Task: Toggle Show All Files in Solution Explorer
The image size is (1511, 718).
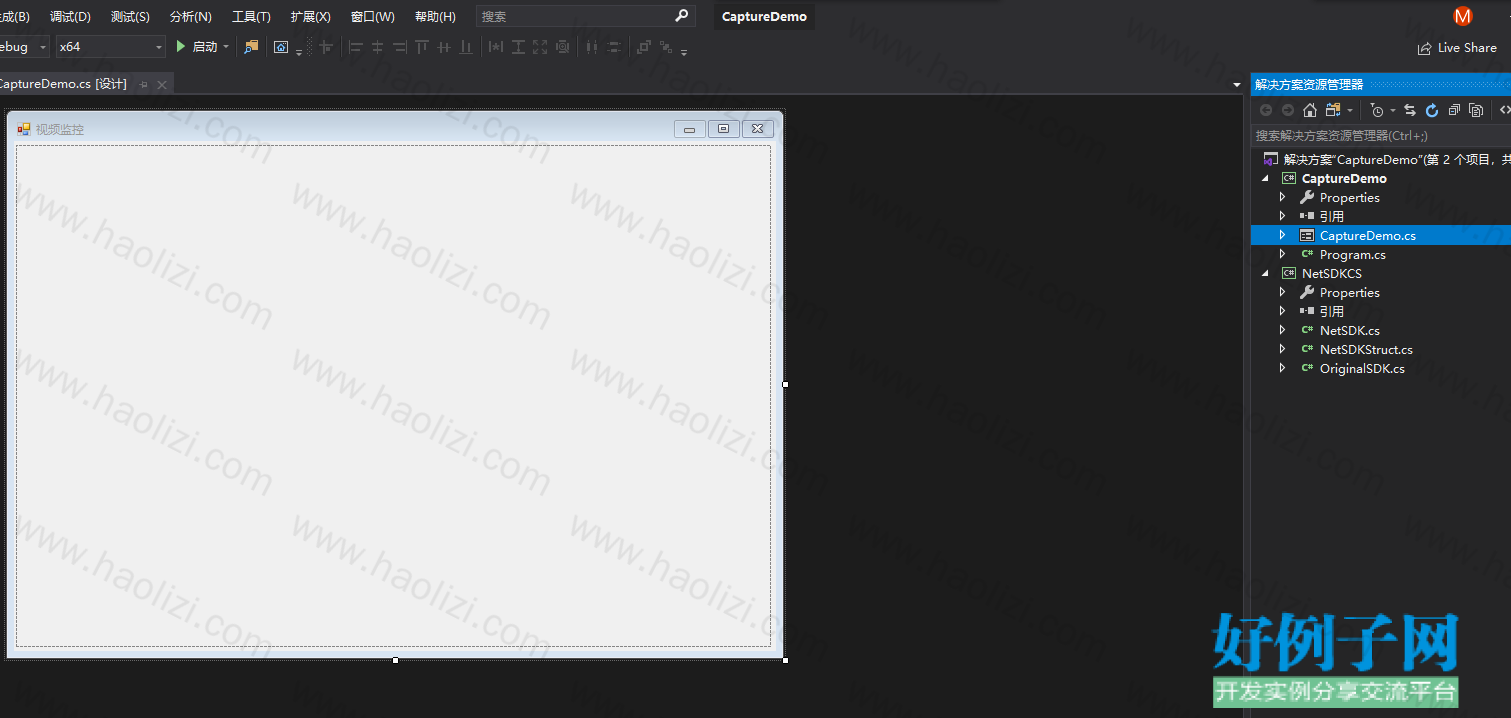Action: pyautogui.click(x=1476, y=110)
